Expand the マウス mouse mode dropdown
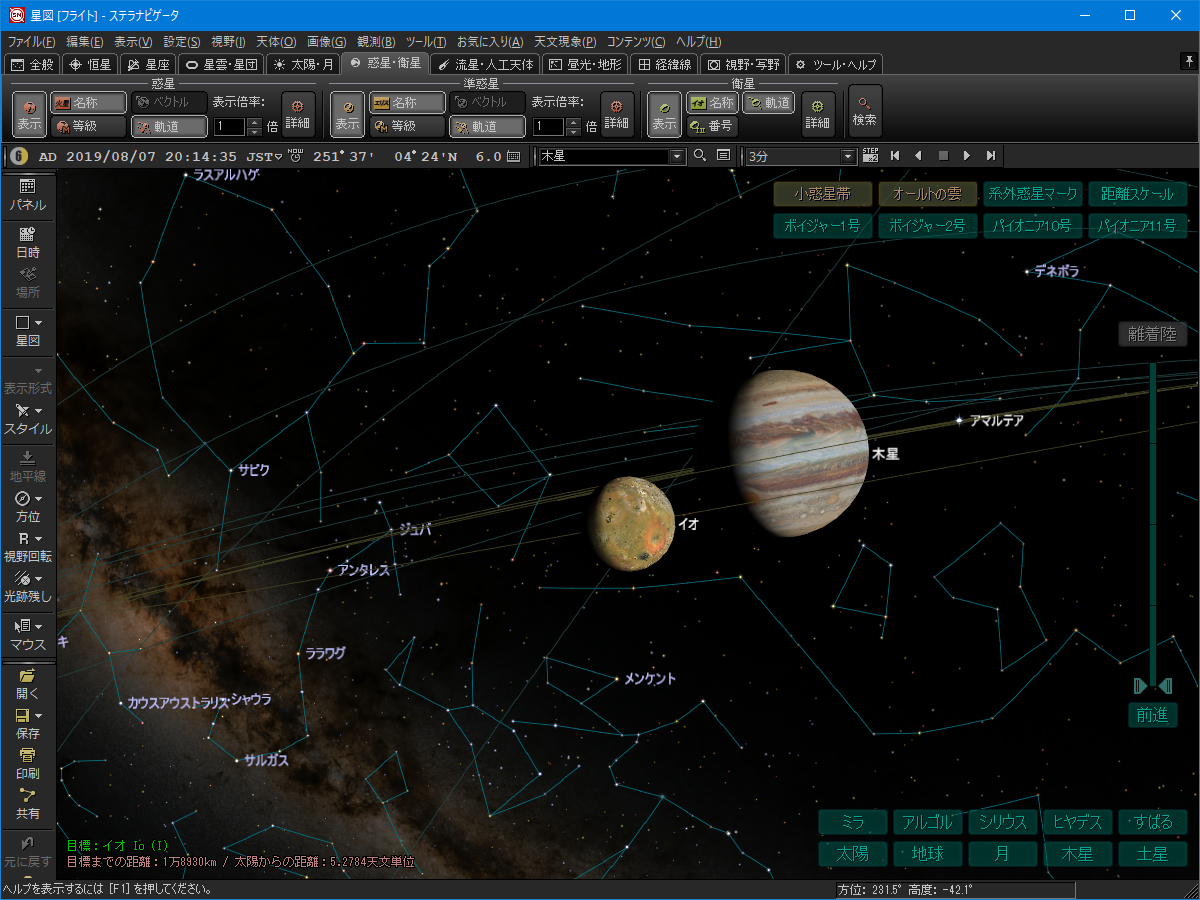 (x=38, y=627)
